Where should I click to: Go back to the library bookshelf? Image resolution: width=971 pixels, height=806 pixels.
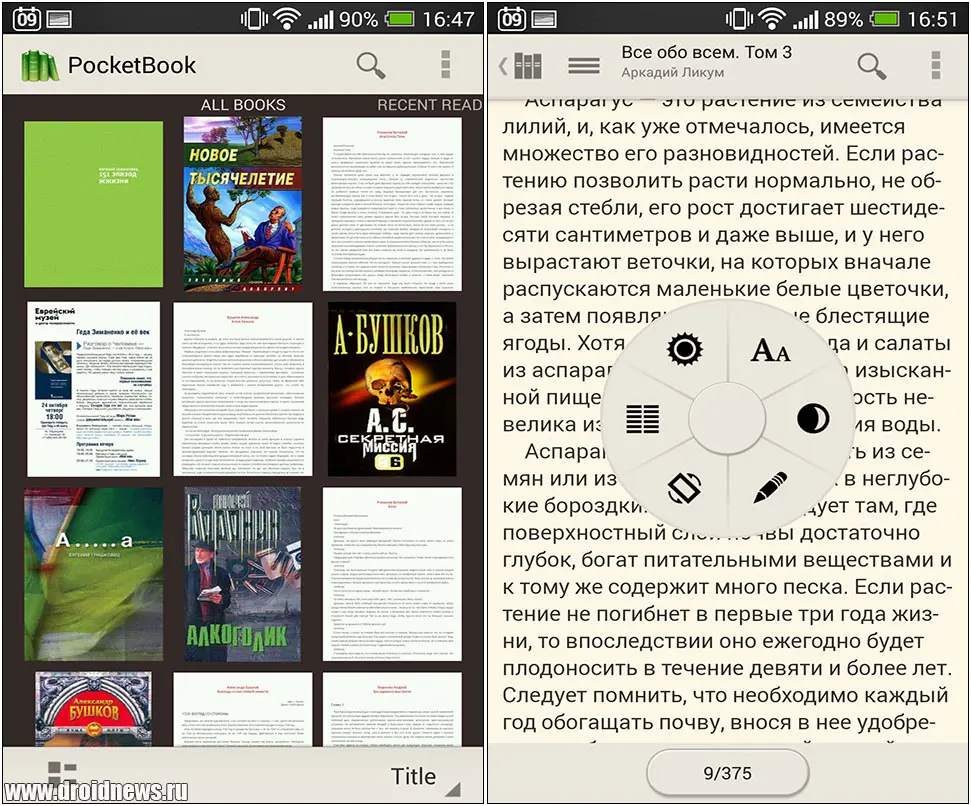pos(521,65)
